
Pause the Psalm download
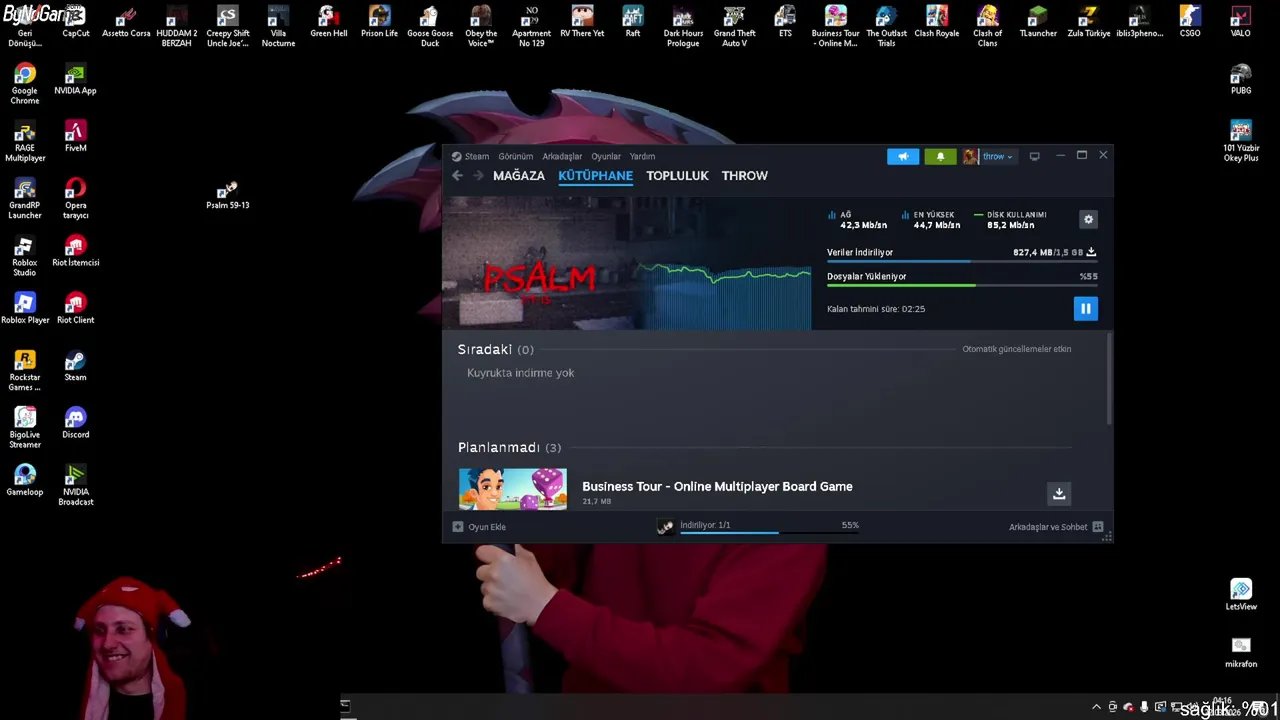[1085, 309]
